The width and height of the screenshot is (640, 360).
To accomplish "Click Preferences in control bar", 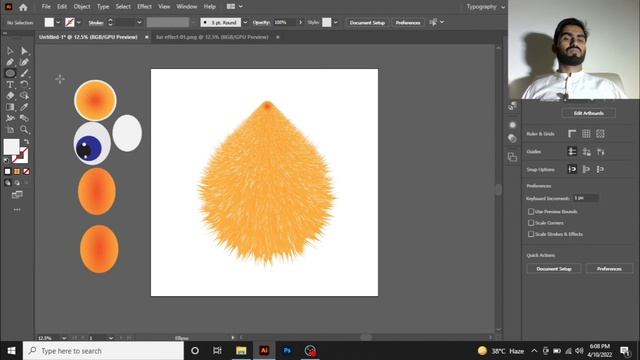I will tap(408, 22).
